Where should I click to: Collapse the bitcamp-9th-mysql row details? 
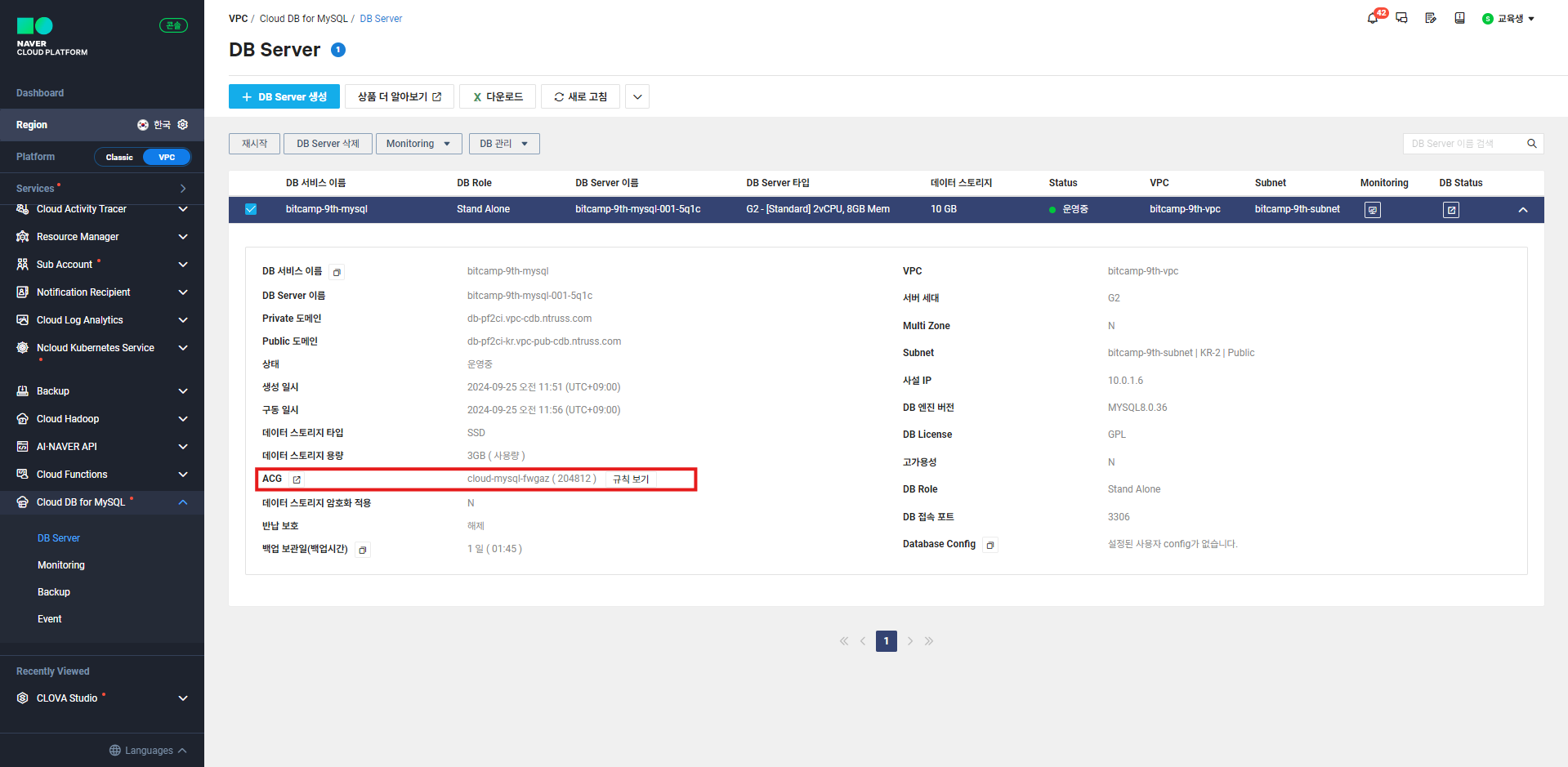click(1523, 210)
